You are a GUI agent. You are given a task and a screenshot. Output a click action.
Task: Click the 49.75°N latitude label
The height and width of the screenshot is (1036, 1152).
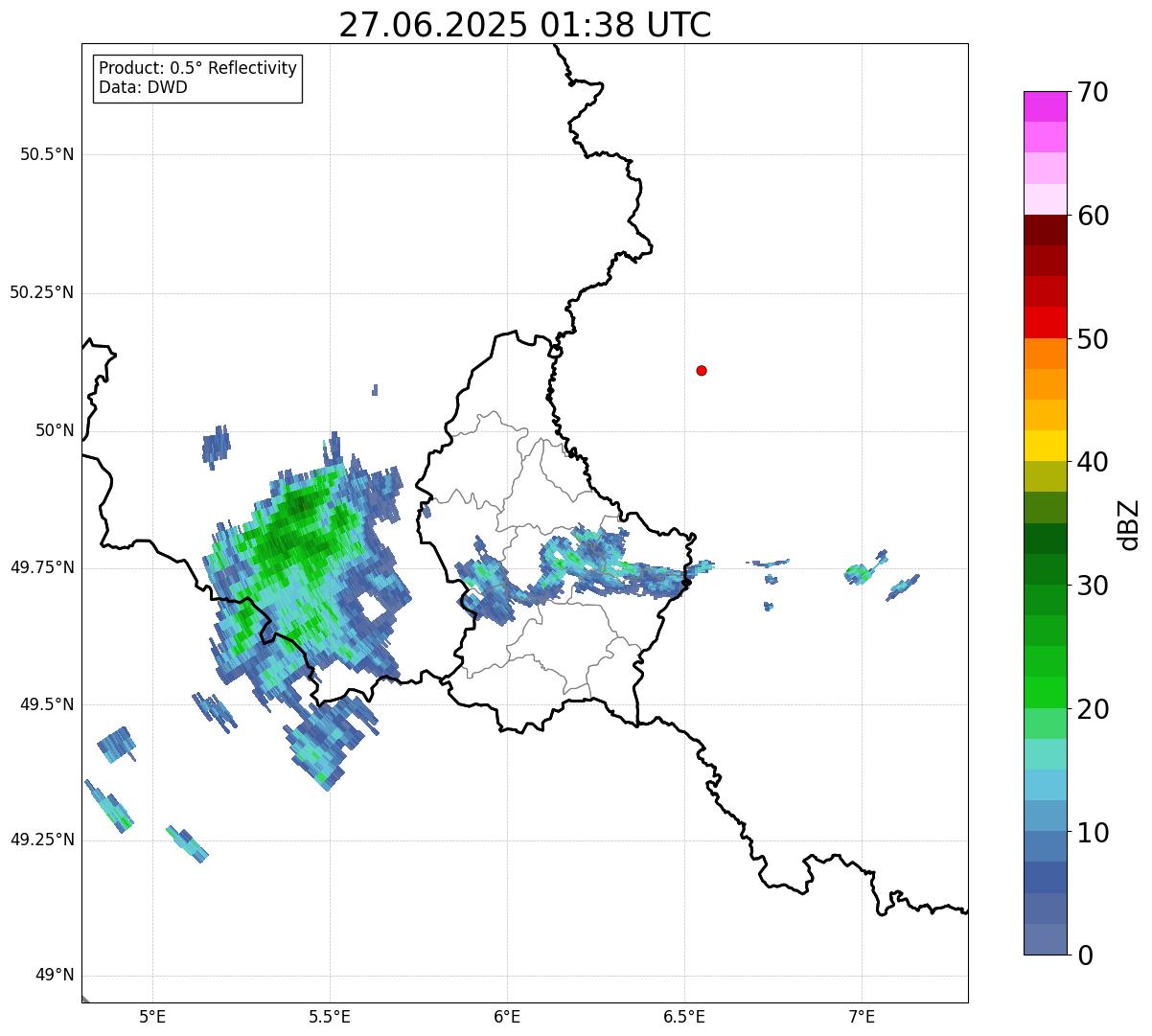coord(41,567)
